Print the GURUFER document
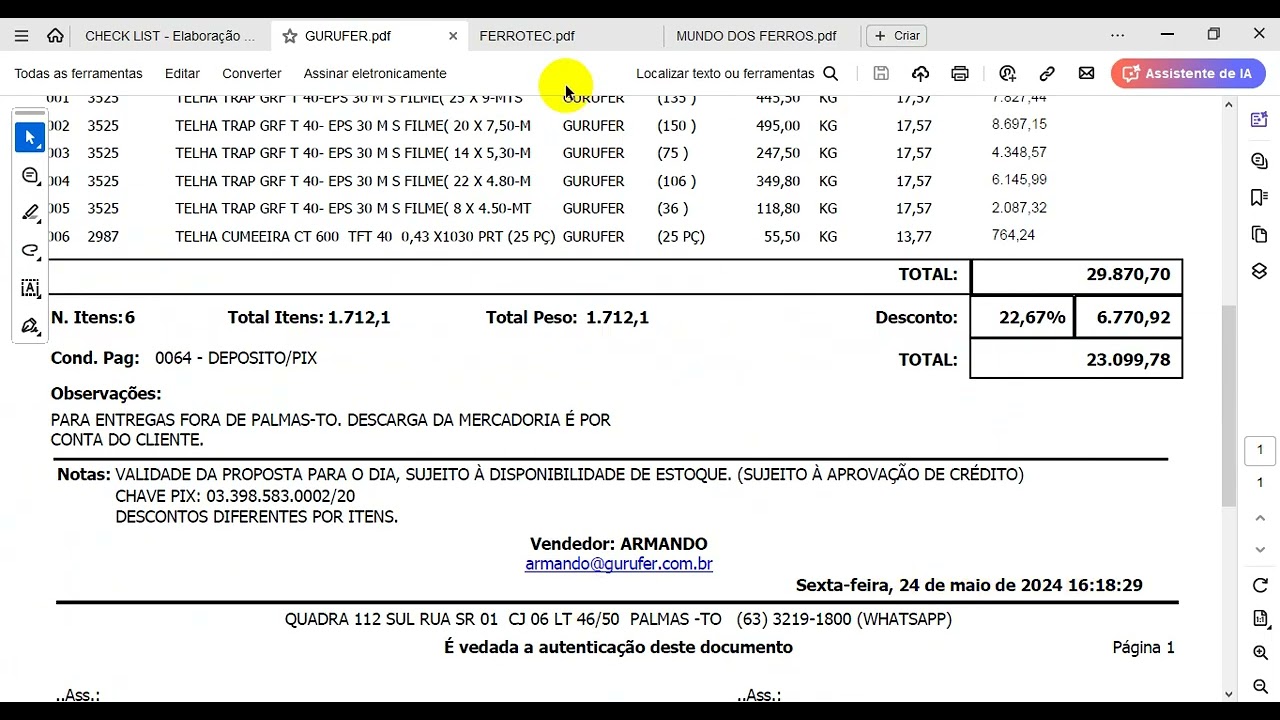Image resolution: width=1280 pixels, height=720 pixels. [x=960, y=73]
